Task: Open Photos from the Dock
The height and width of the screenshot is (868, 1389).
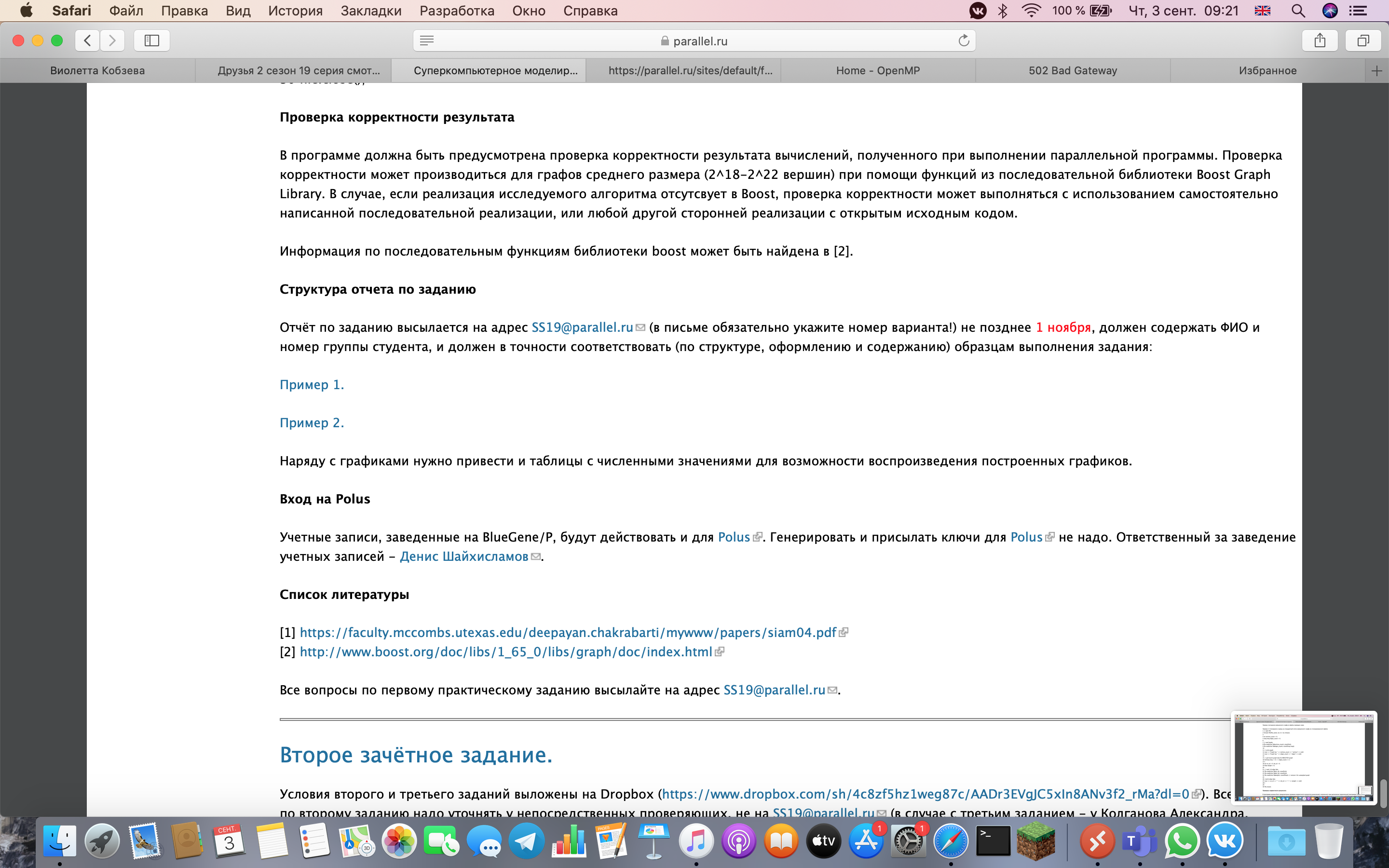Action: pyautogui.click(x=399, y=841)
